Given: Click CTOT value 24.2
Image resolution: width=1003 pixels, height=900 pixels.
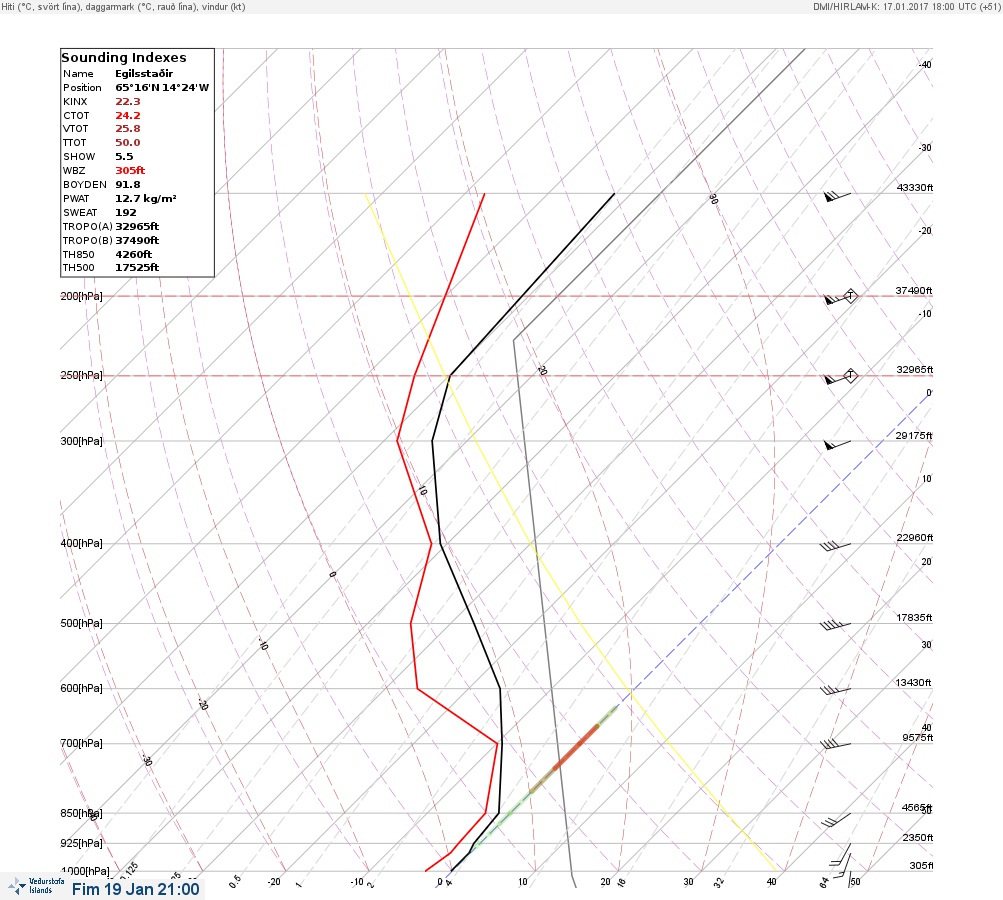Looking at the screenshot, I should pos(128,116).
